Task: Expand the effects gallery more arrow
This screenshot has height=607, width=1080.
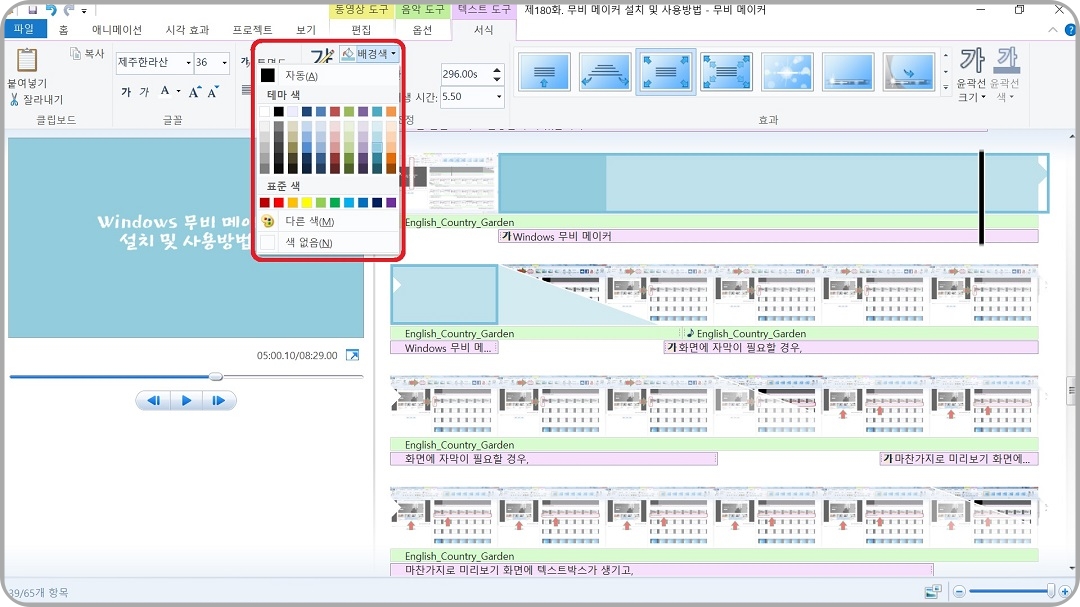Action: pyautogui.click(x=945, y=88)
